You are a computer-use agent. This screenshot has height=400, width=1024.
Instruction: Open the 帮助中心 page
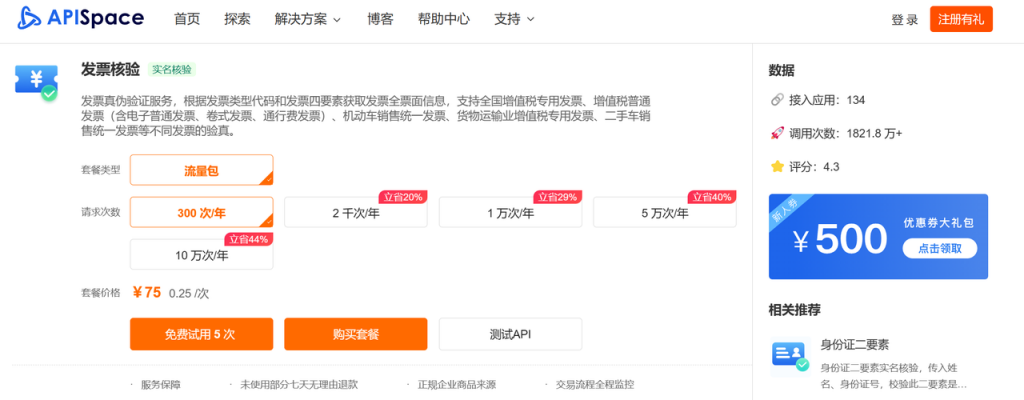(443, 19)
